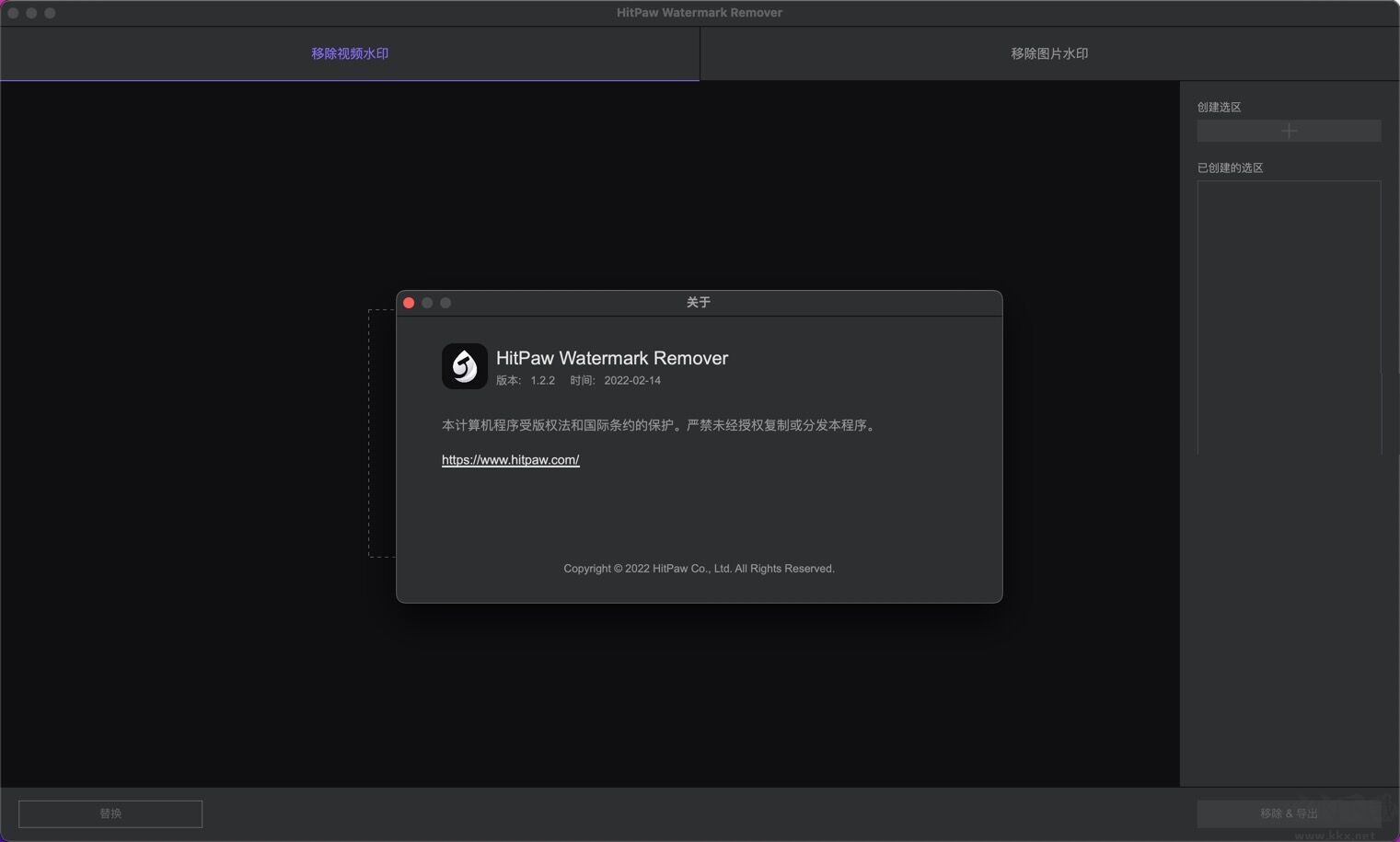
Task: Click the HitPaw logo in the About dialog
Action: pos(464,365)
